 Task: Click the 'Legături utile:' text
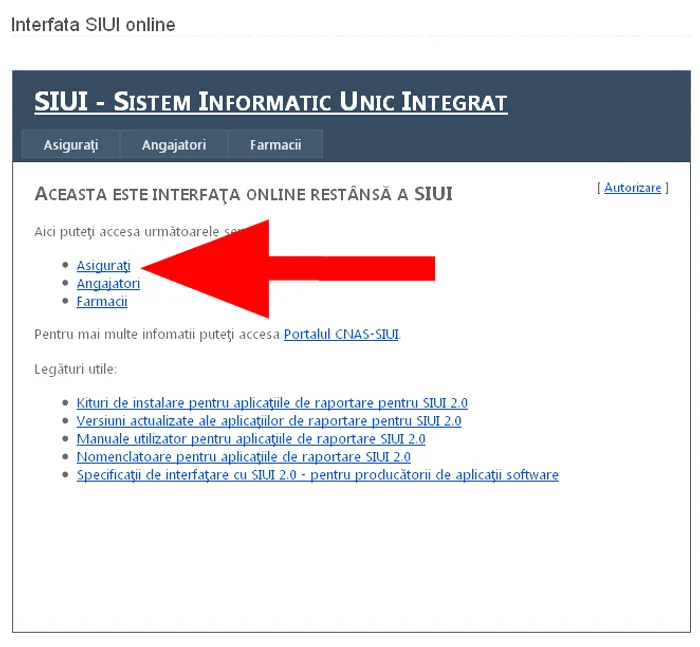pyautogui.click(x=75, y=369)
